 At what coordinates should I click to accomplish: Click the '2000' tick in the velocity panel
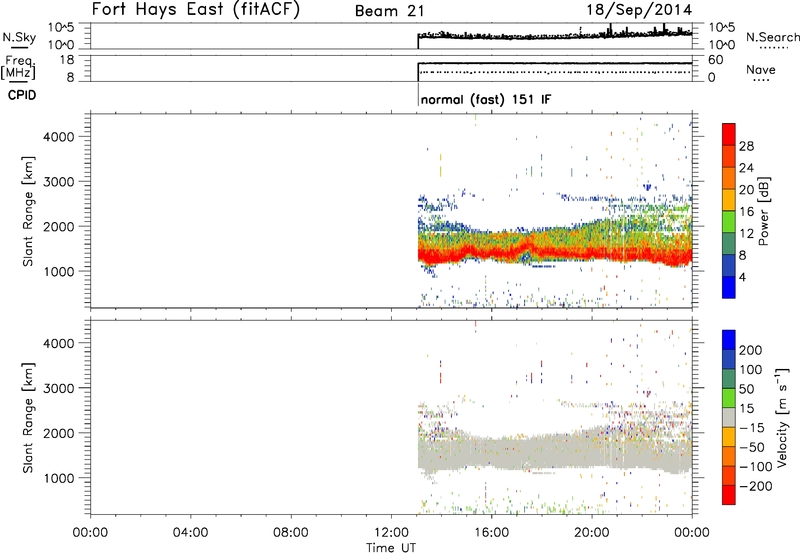58,433
